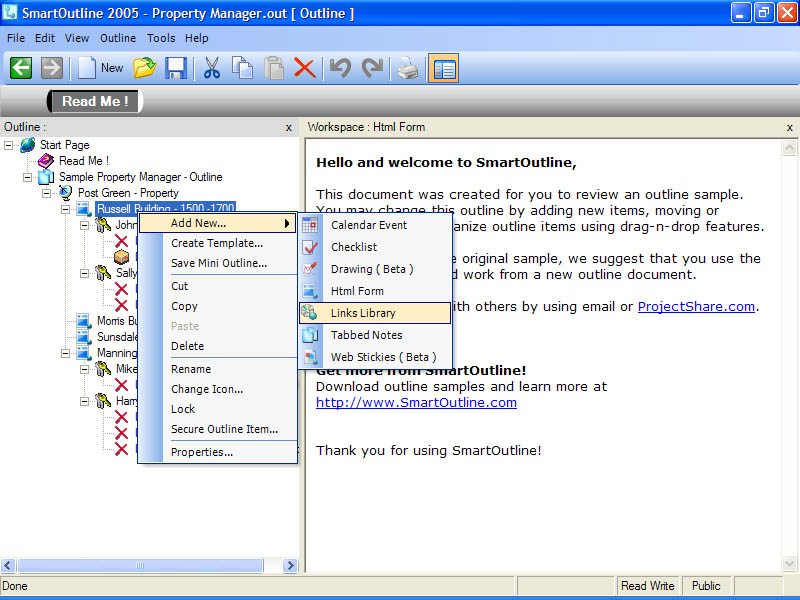Click the Paste clipboard toolbar icon

coord(274,68)
